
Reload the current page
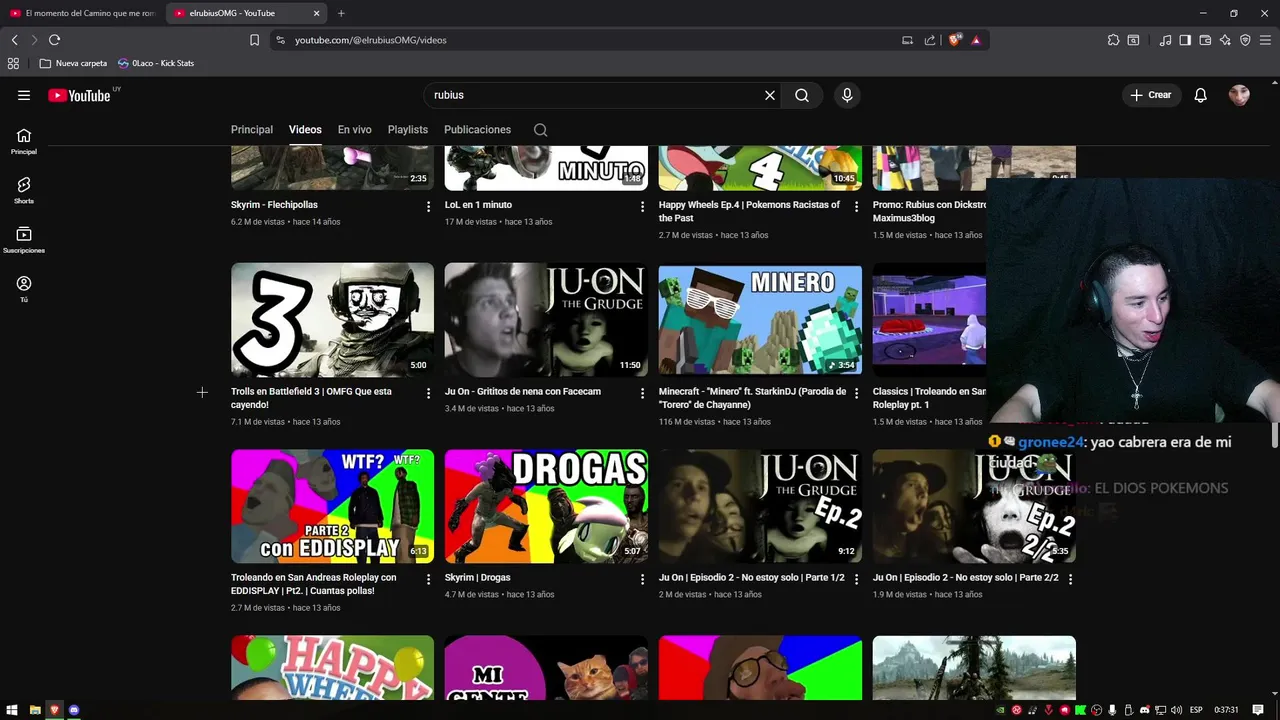click(54, 40)
